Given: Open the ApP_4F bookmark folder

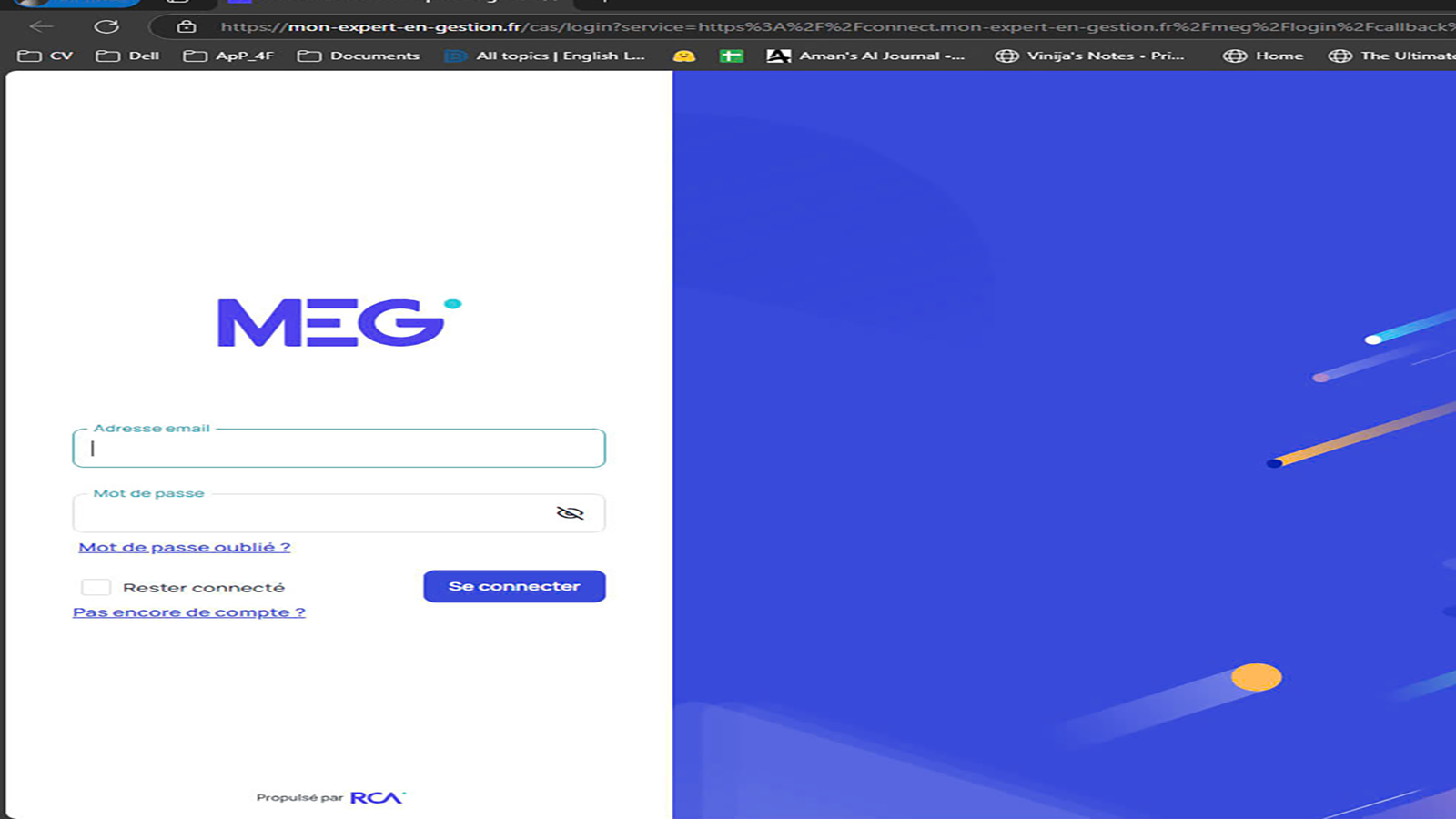Looking at the screenshot, I should 228,56.
